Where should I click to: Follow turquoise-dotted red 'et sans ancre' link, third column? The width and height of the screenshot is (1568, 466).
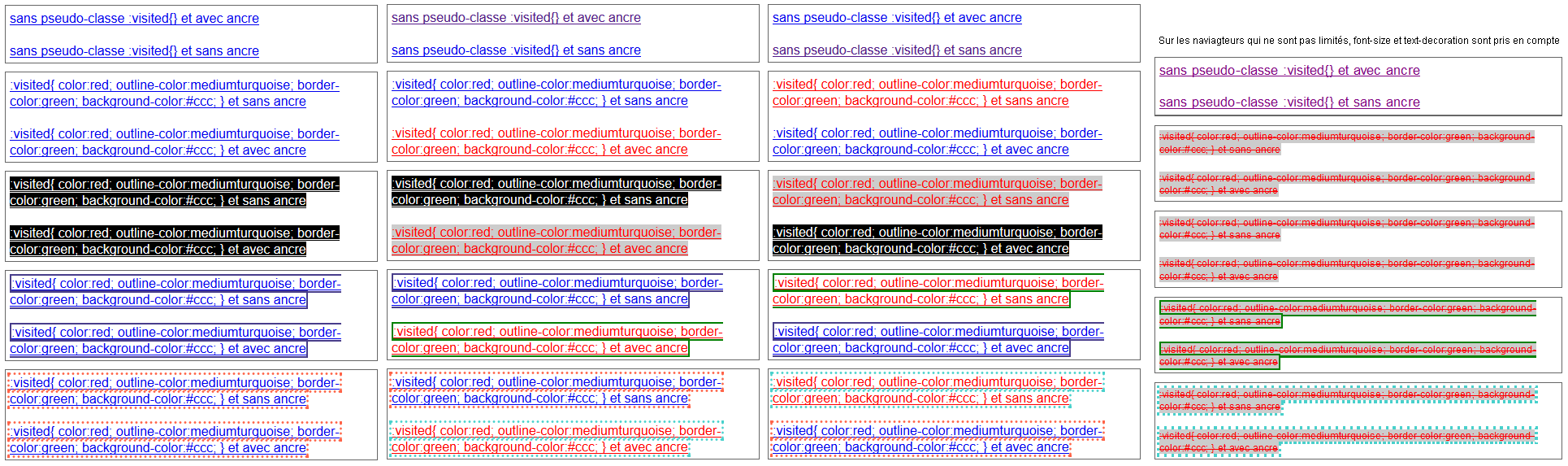coord(938,390)
